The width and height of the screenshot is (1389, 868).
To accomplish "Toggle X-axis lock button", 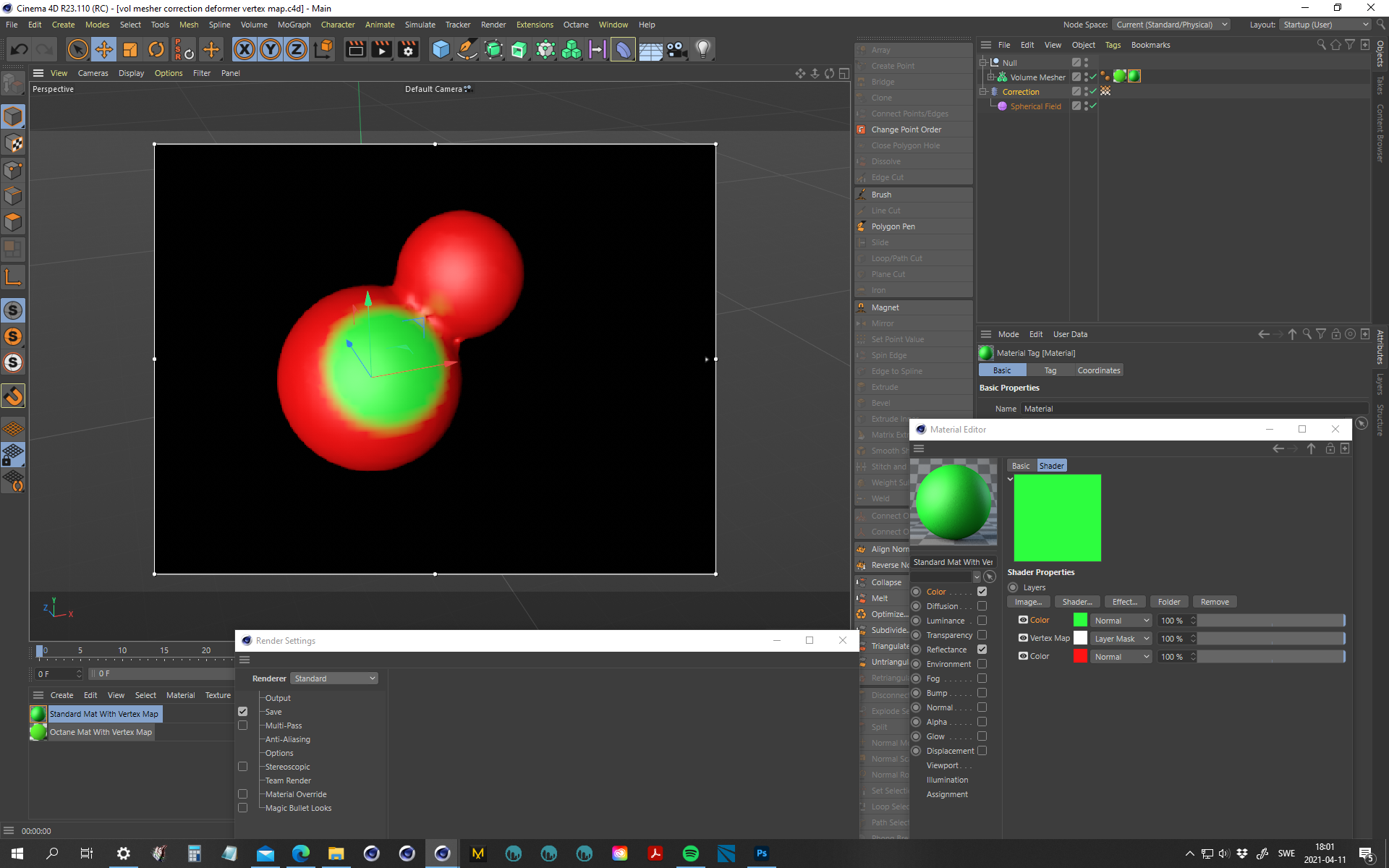I will pos(245,49).
